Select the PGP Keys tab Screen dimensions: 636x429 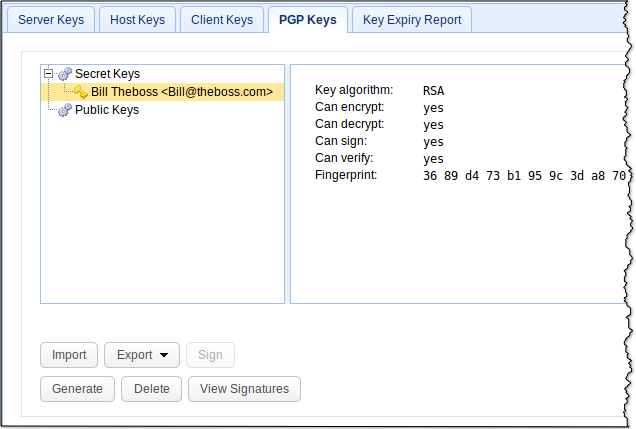307,19
